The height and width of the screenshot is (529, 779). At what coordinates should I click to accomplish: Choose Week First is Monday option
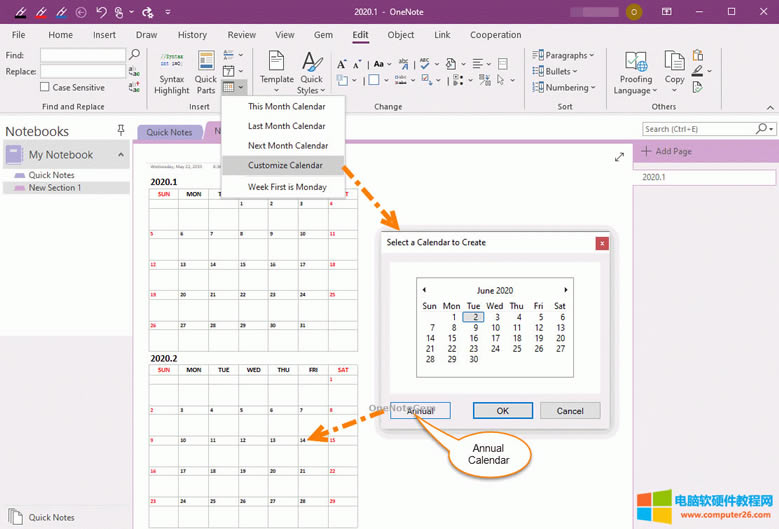288,187
